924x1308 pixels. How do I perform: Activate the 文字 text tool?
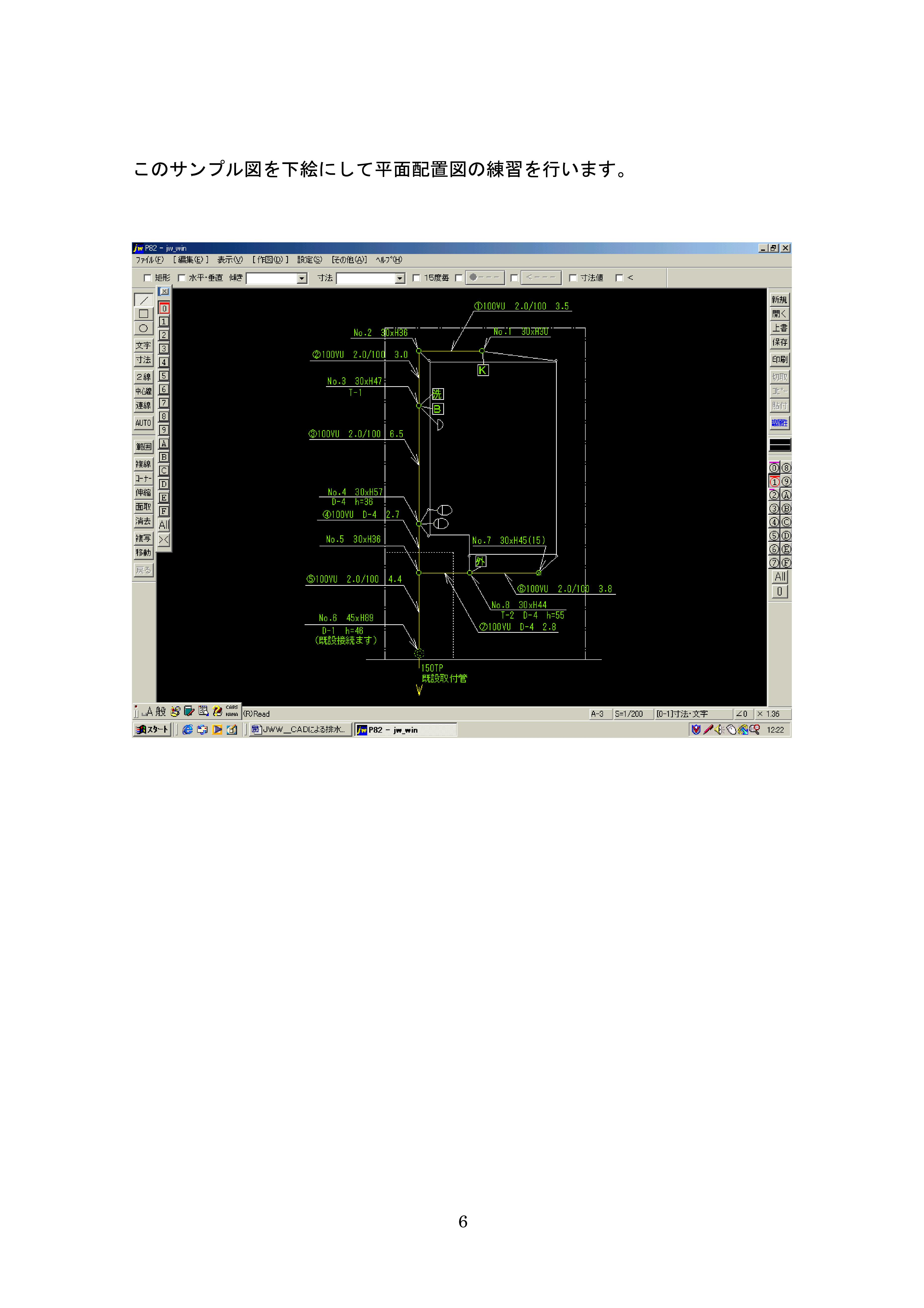click(144, 345)
